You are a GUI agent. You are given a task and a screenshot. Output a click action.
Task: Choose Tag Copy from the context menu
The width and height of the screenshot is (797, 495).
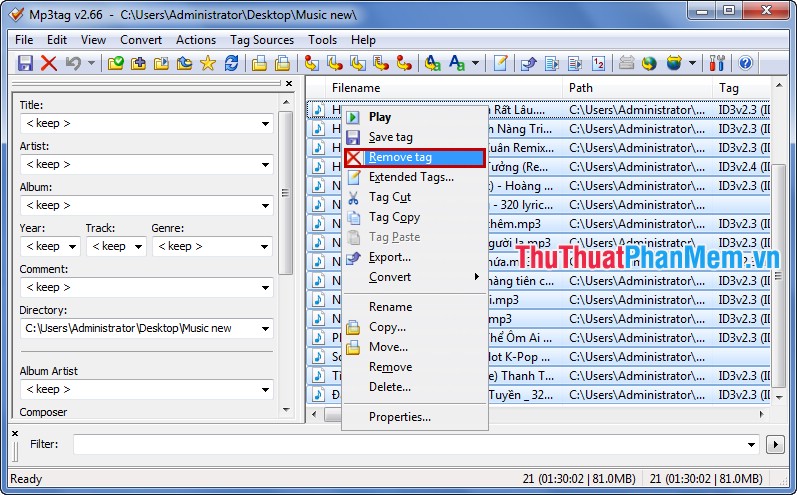(415, 217)
